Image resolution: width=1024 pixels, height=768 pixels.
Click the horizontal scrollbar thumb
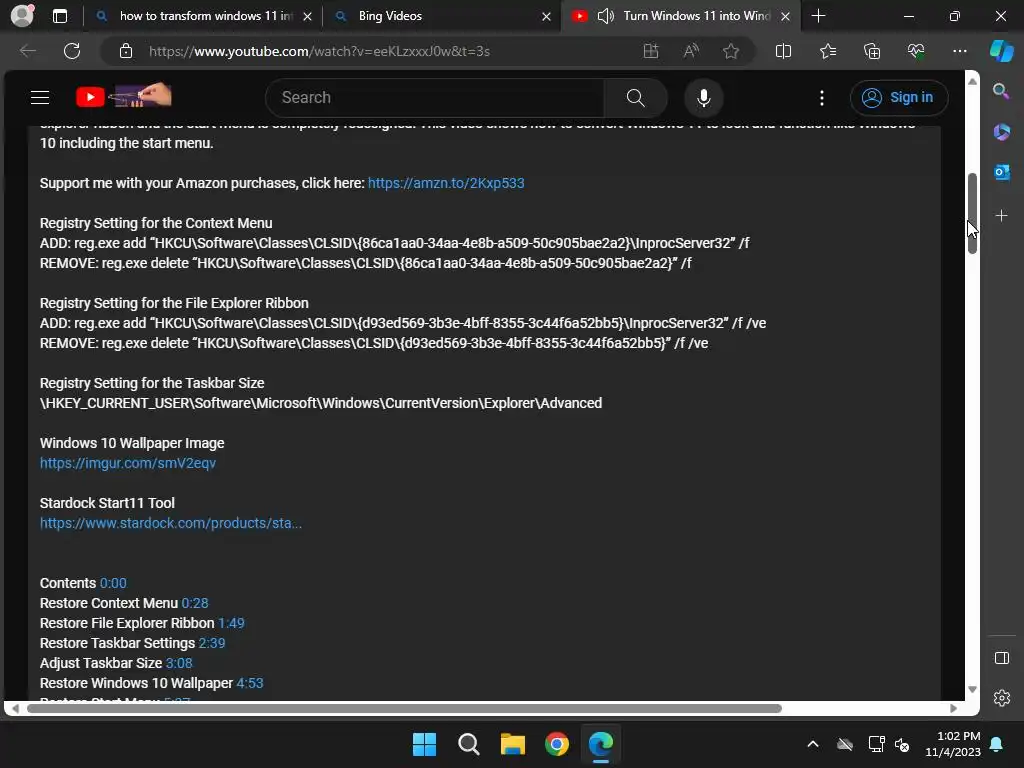pos(404,709)
